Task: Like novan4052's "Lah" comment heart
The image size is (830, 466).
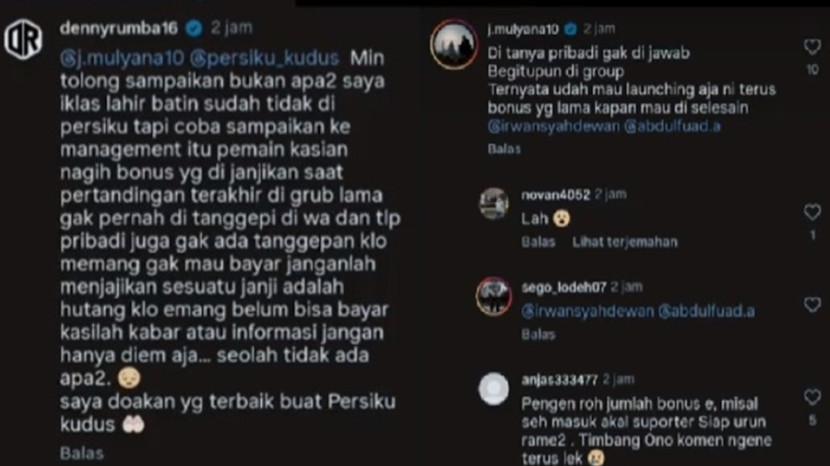Action: 812,212
